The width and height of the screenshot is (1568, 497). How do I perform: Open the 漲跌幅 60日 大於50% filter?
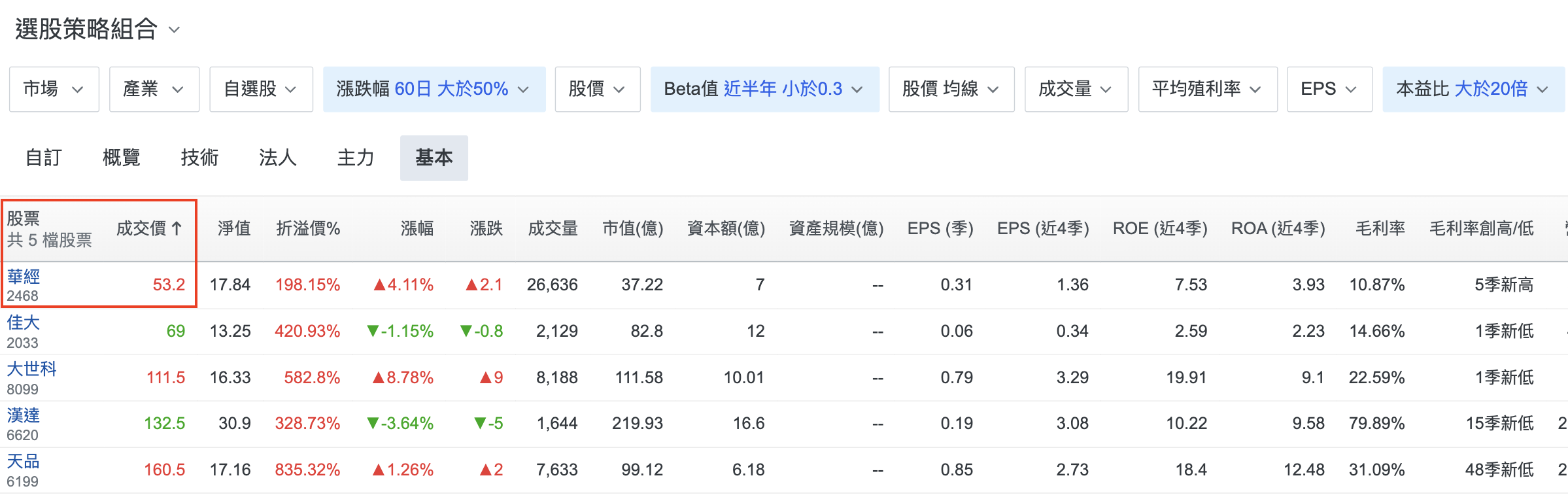(434, 89)
